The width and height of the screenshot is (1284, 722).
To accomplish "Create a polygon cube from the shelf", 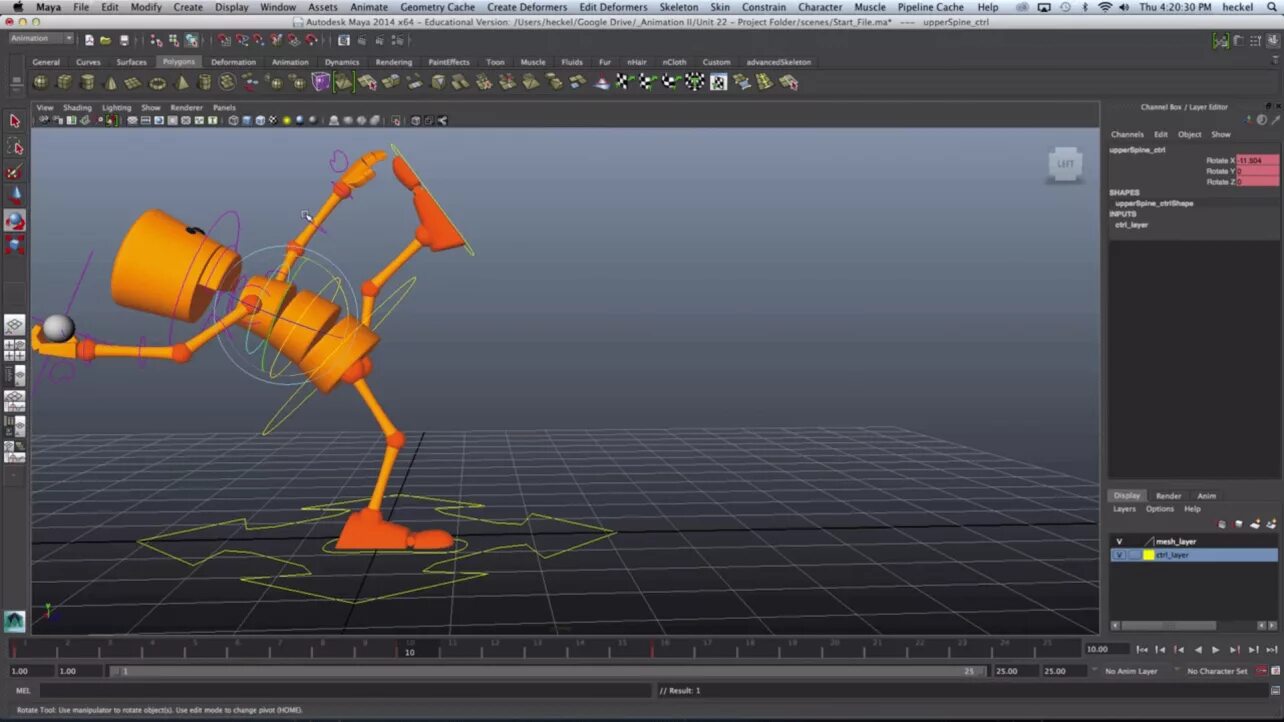I will (64, 82).
